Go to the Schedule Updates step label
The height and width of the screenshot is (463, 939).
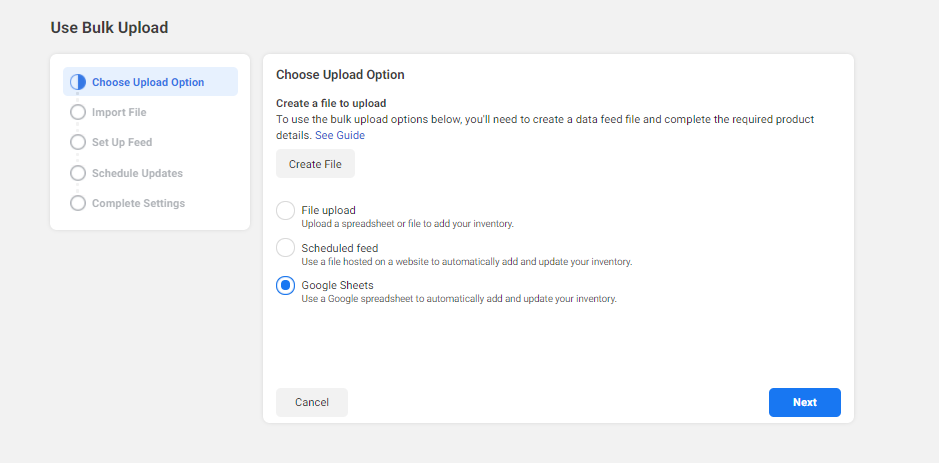(137, 173)
